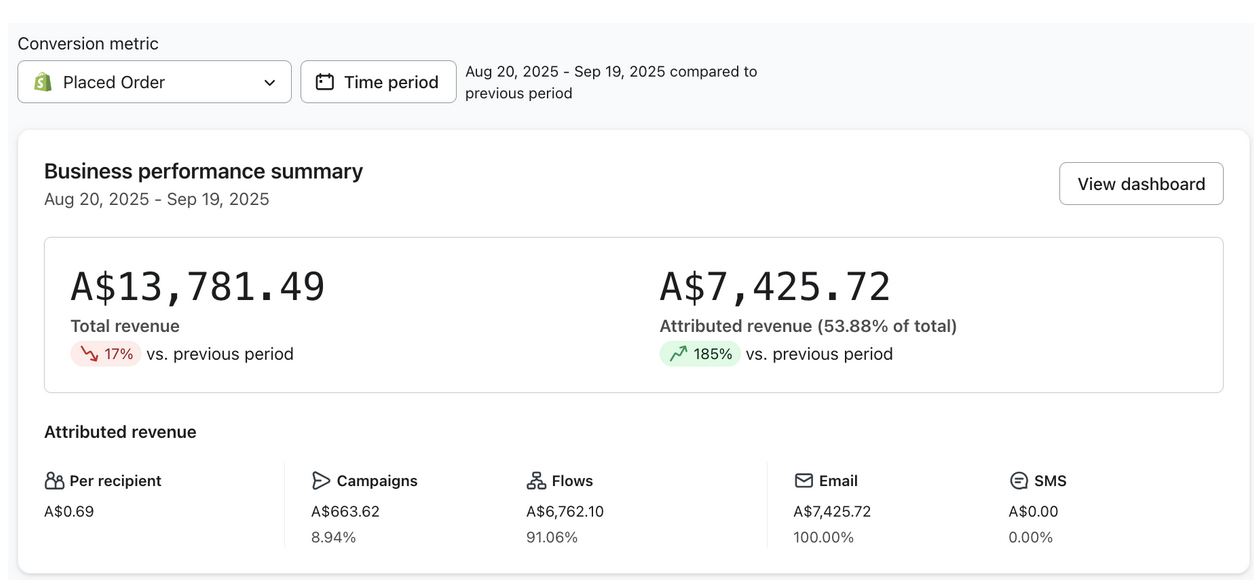Click the green upward trend arrow icon

point(678,354)
